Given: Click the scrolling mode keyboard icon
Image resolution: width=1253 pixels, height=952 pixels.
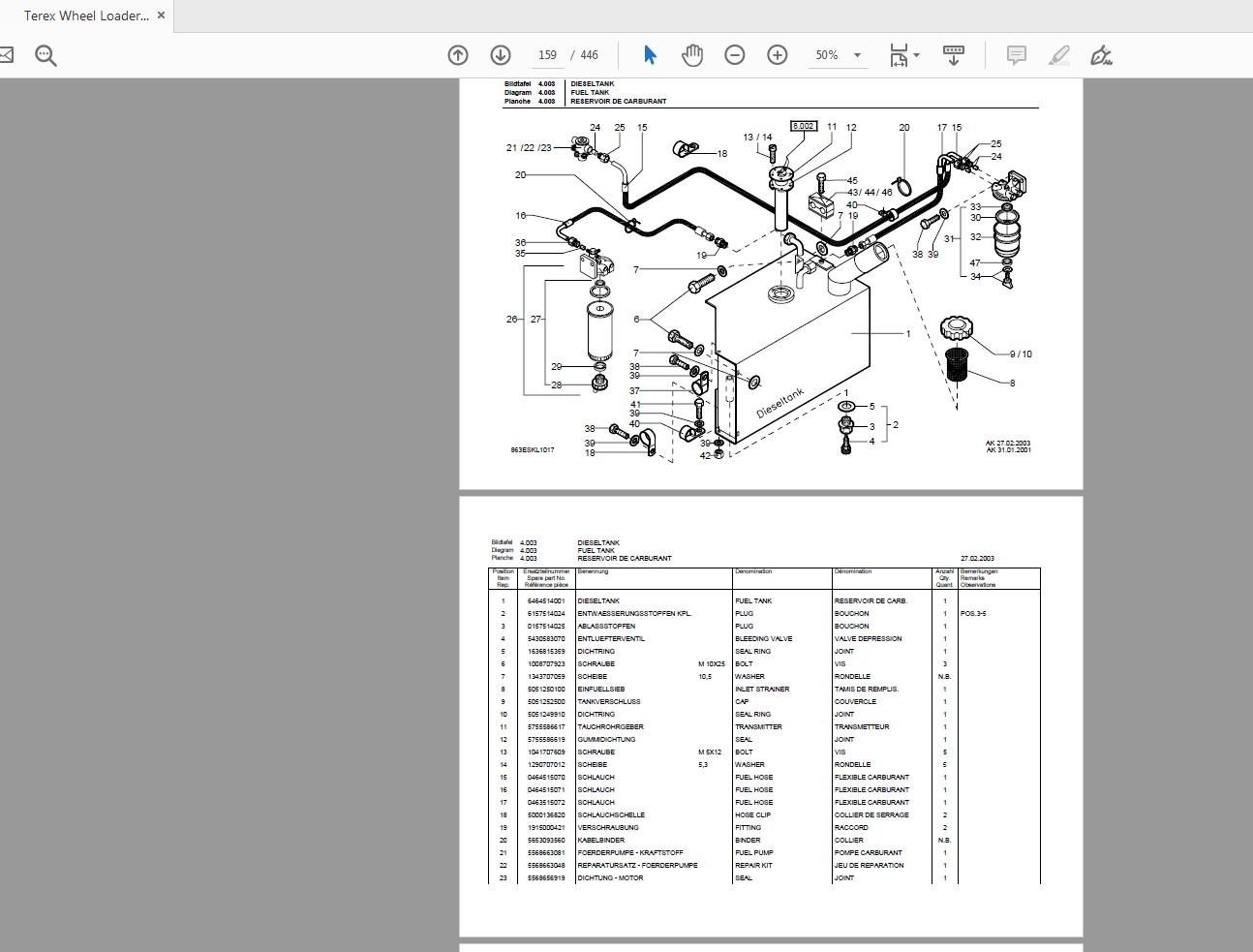Looking at the screenshot, I should point(953,55).
